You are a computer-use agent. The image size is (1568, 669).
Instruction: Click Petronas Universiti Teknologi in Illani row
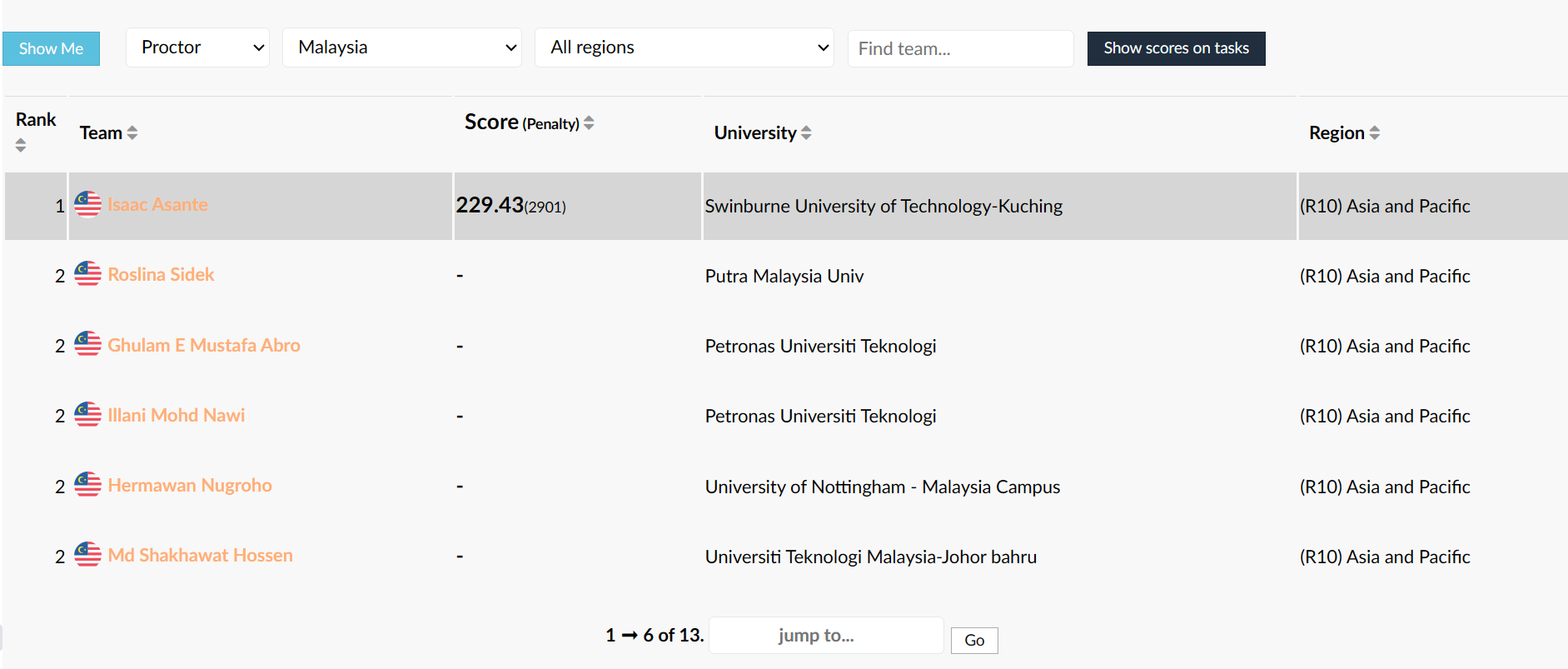click(x=820, y=416)
